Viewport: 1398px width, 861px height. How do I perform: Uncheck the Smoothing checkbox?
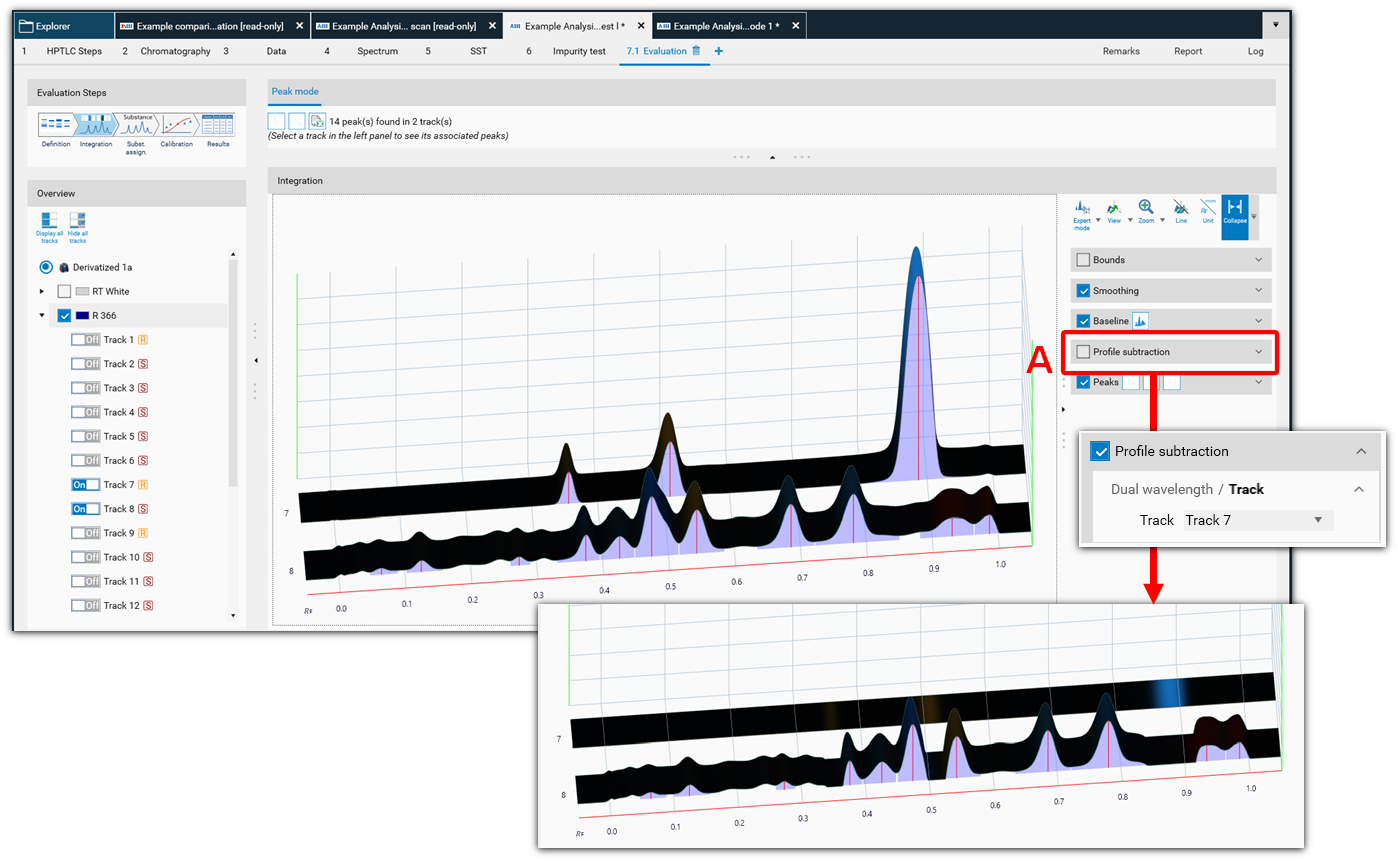pos(1083,291)
